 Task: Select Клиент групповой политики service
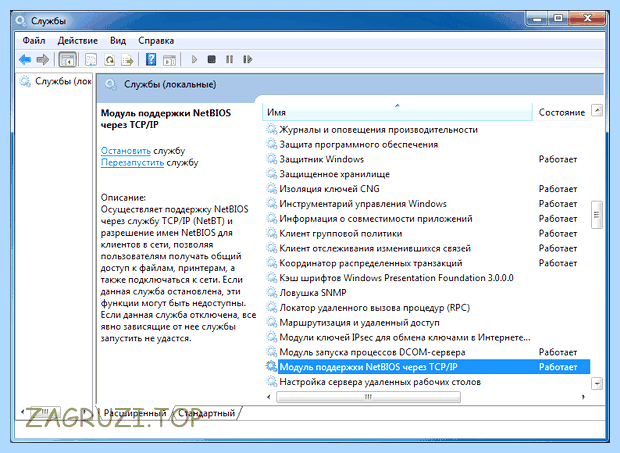(x=340, y=233)
